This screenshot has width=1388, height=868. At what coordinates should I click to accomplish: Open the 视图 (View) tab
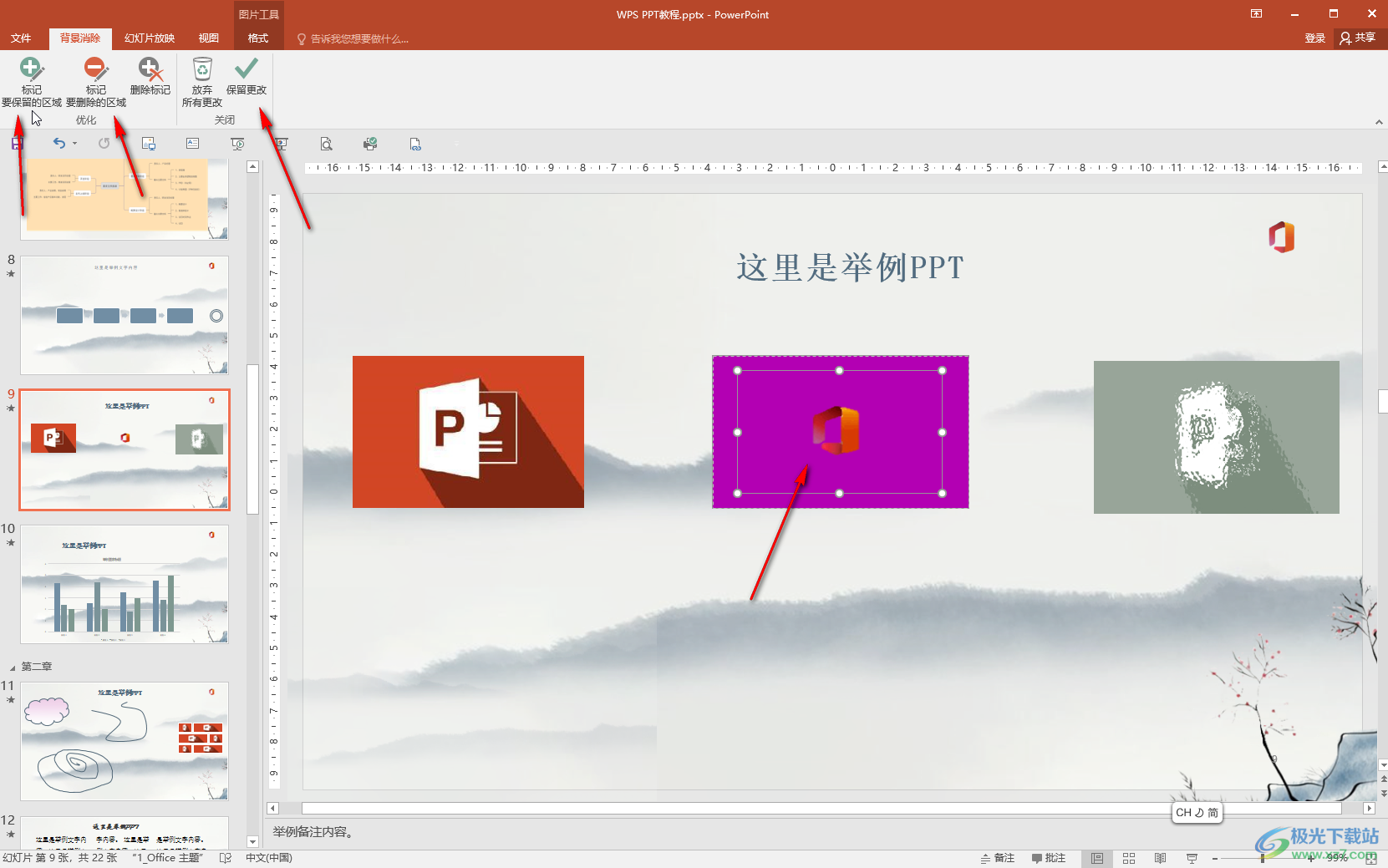pos(209,38)
